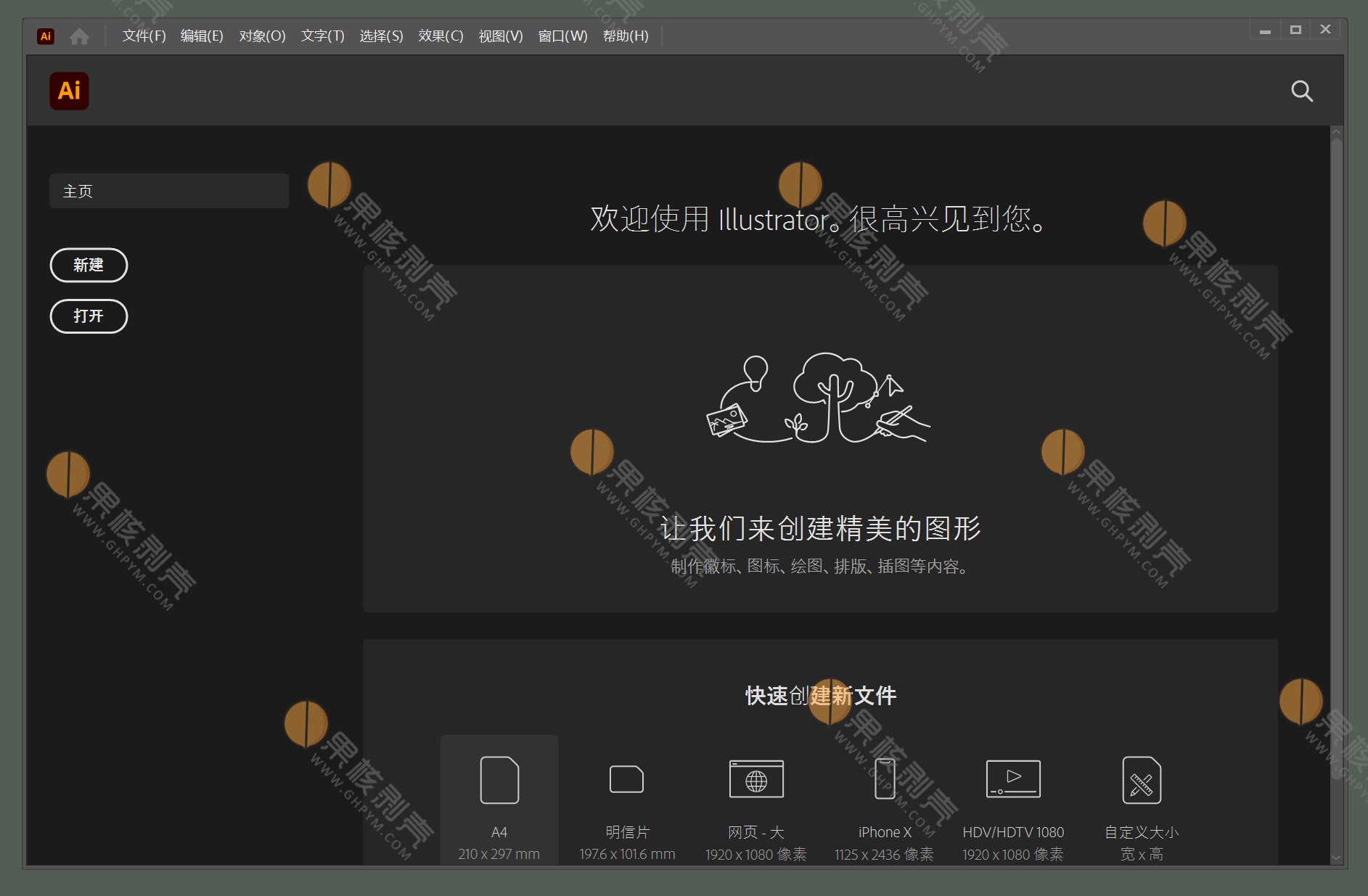Select the A4 document preset icon

[499, 780]
